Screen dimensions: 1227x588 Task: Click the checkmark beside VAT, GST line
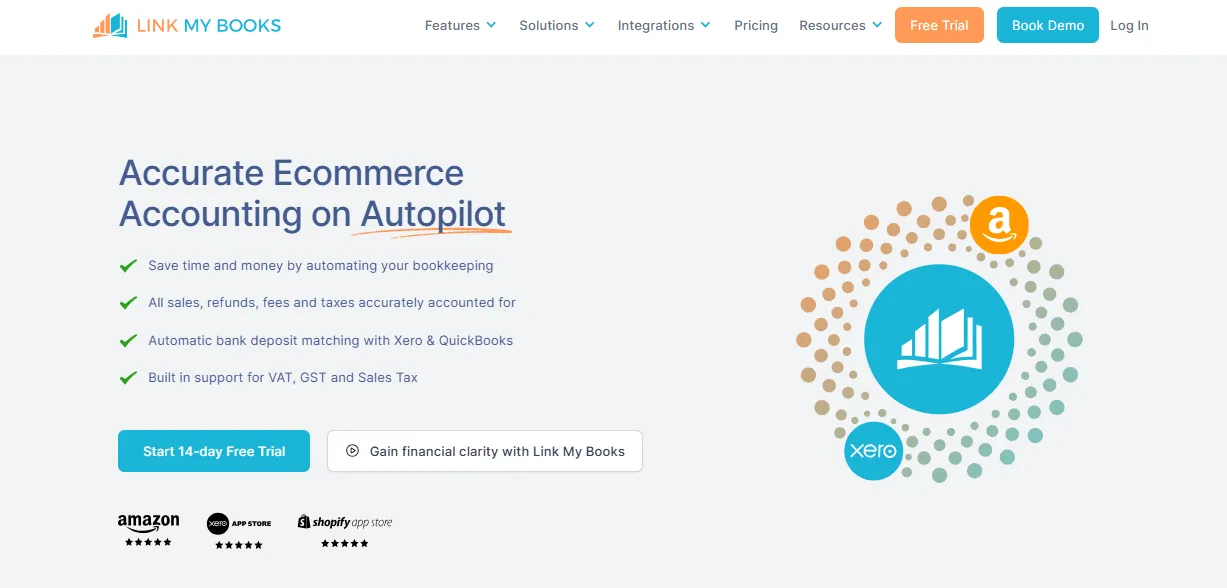128,377
